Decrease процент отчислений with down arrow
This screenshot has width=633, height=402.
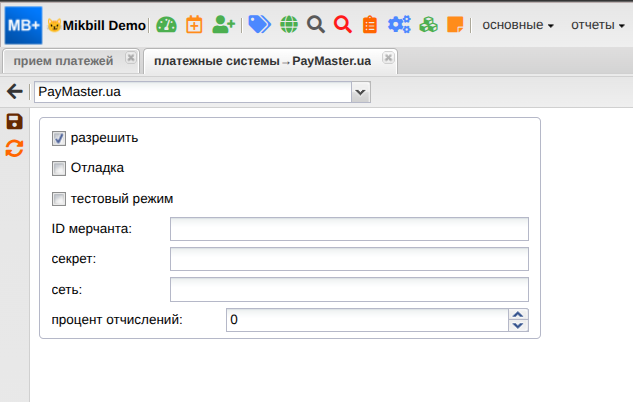pyautogui.click(x=518, y=326)
